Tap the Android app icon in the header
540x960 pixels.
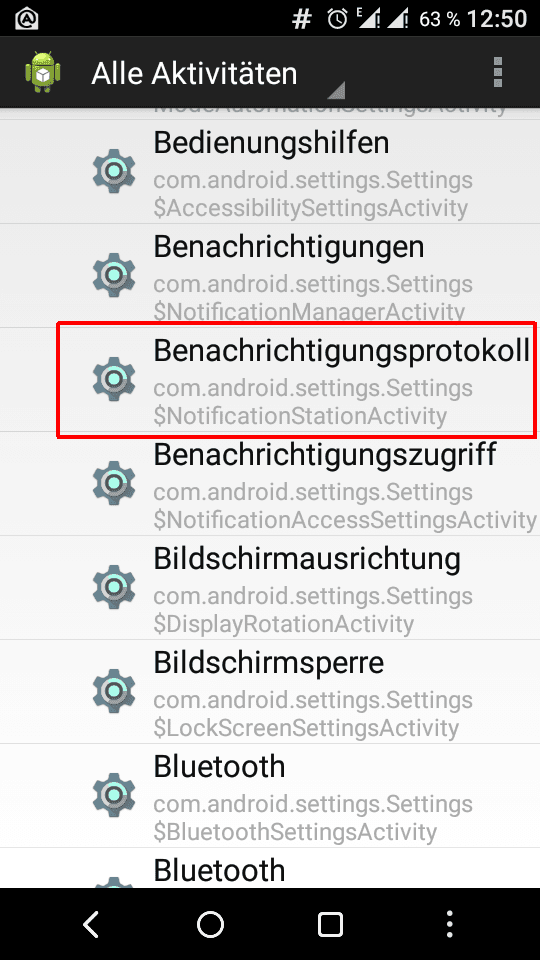pos(43,72)
